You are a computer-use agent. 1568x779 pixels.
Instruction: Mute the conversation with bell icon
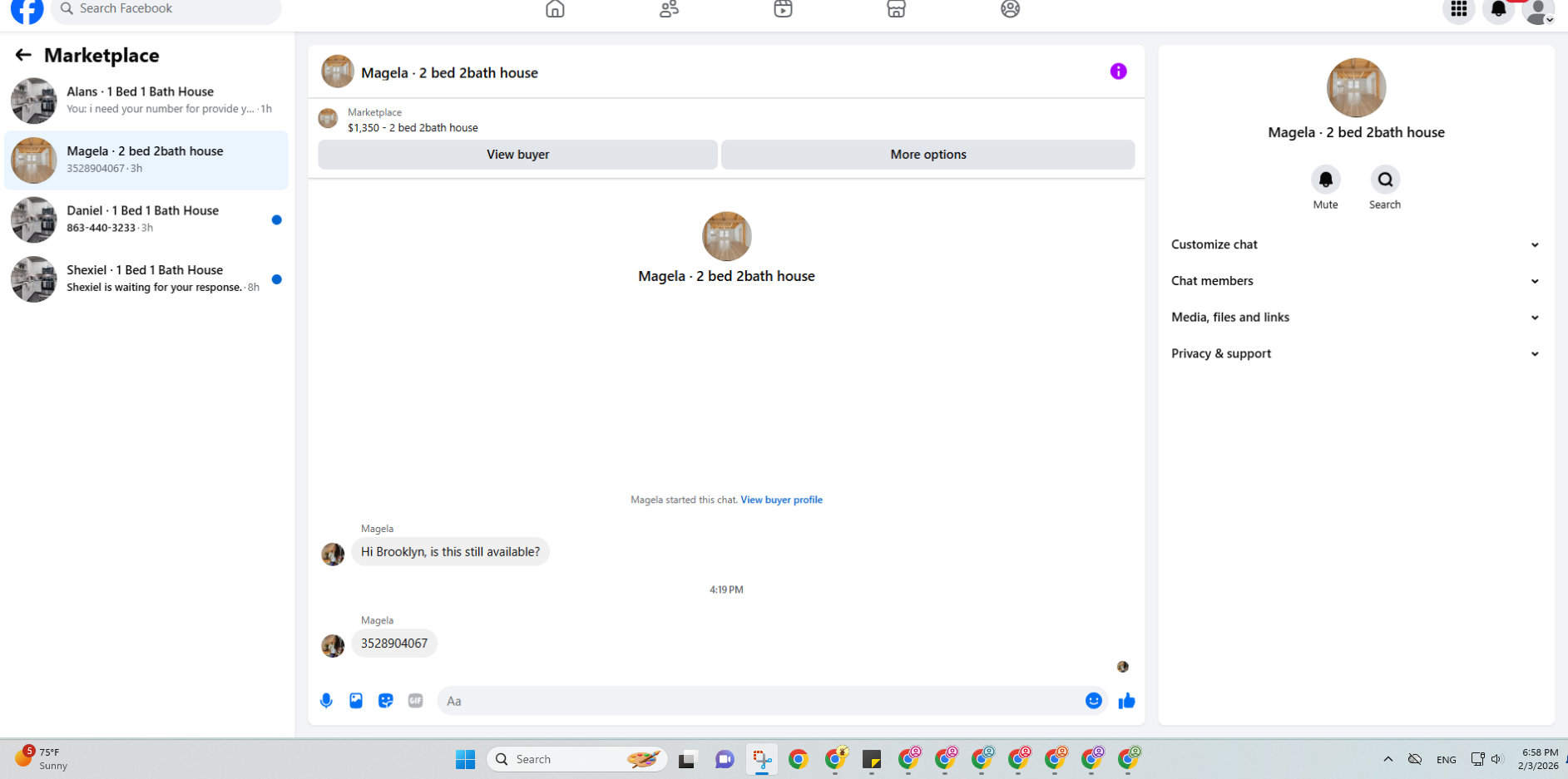[1326, 180]
